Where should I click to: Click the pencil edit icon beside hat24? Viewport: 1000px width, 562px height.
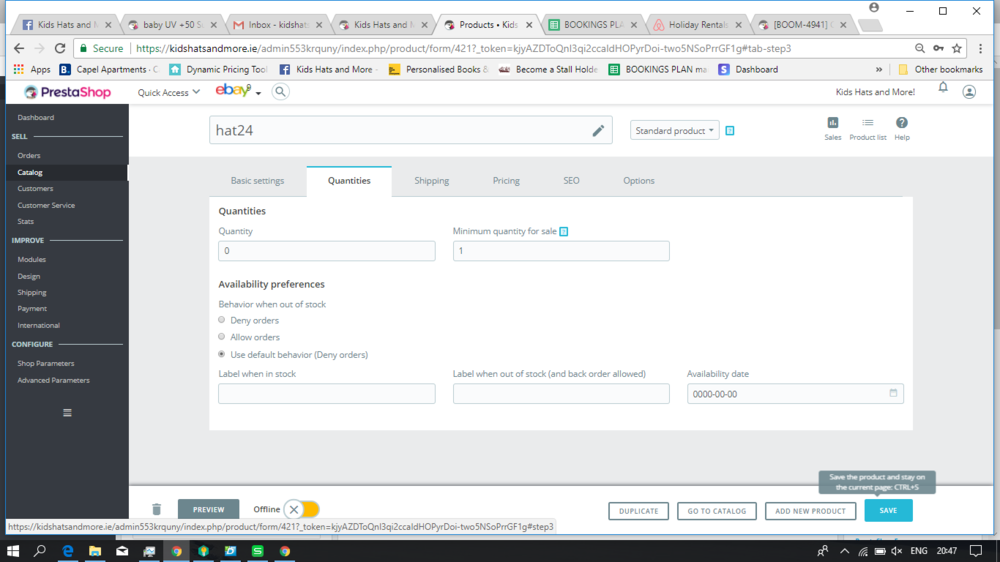(598, 131)
